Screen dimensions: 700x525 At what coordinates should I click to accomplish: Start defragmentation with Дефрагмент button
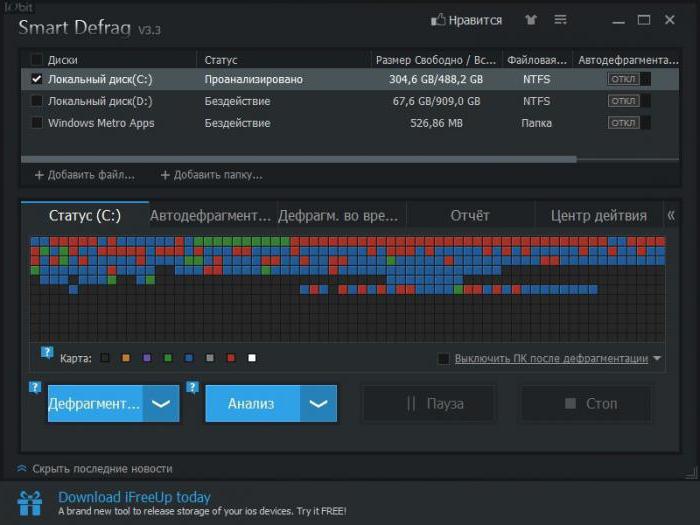(x=95, y=404)
